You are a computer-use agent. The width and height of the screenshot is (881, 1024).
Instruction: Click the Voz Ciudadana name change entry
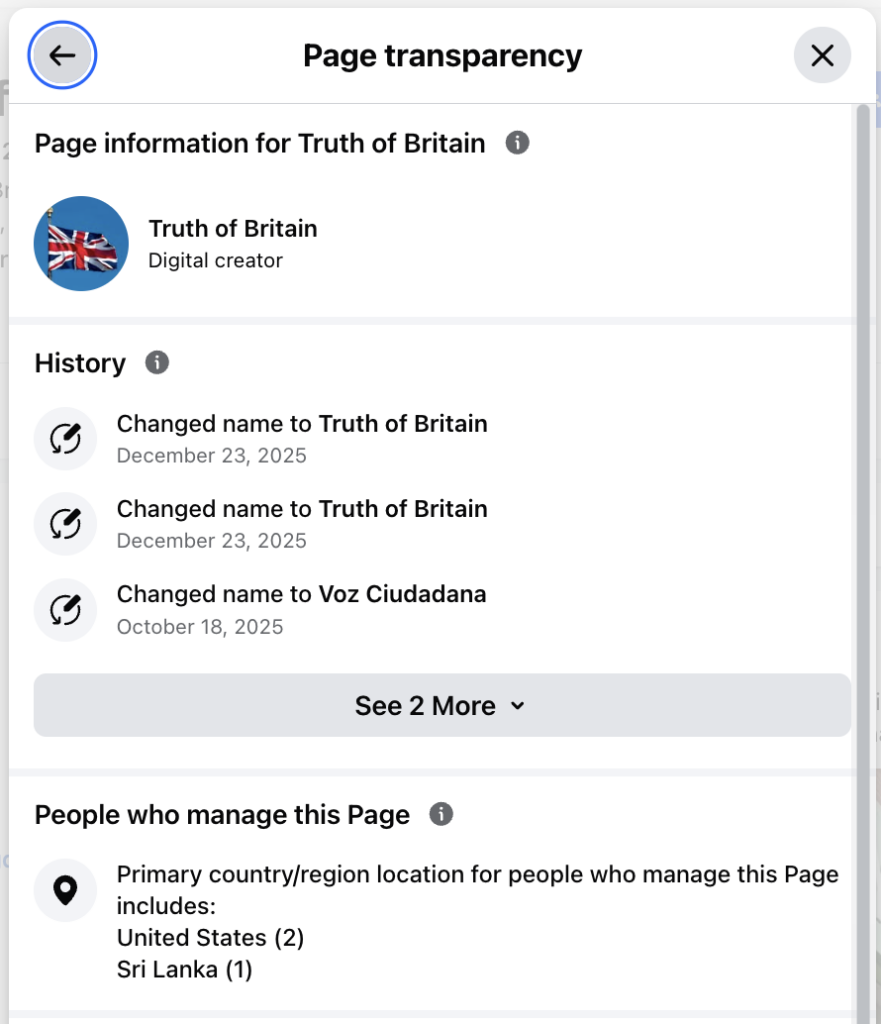pos(301,594)
